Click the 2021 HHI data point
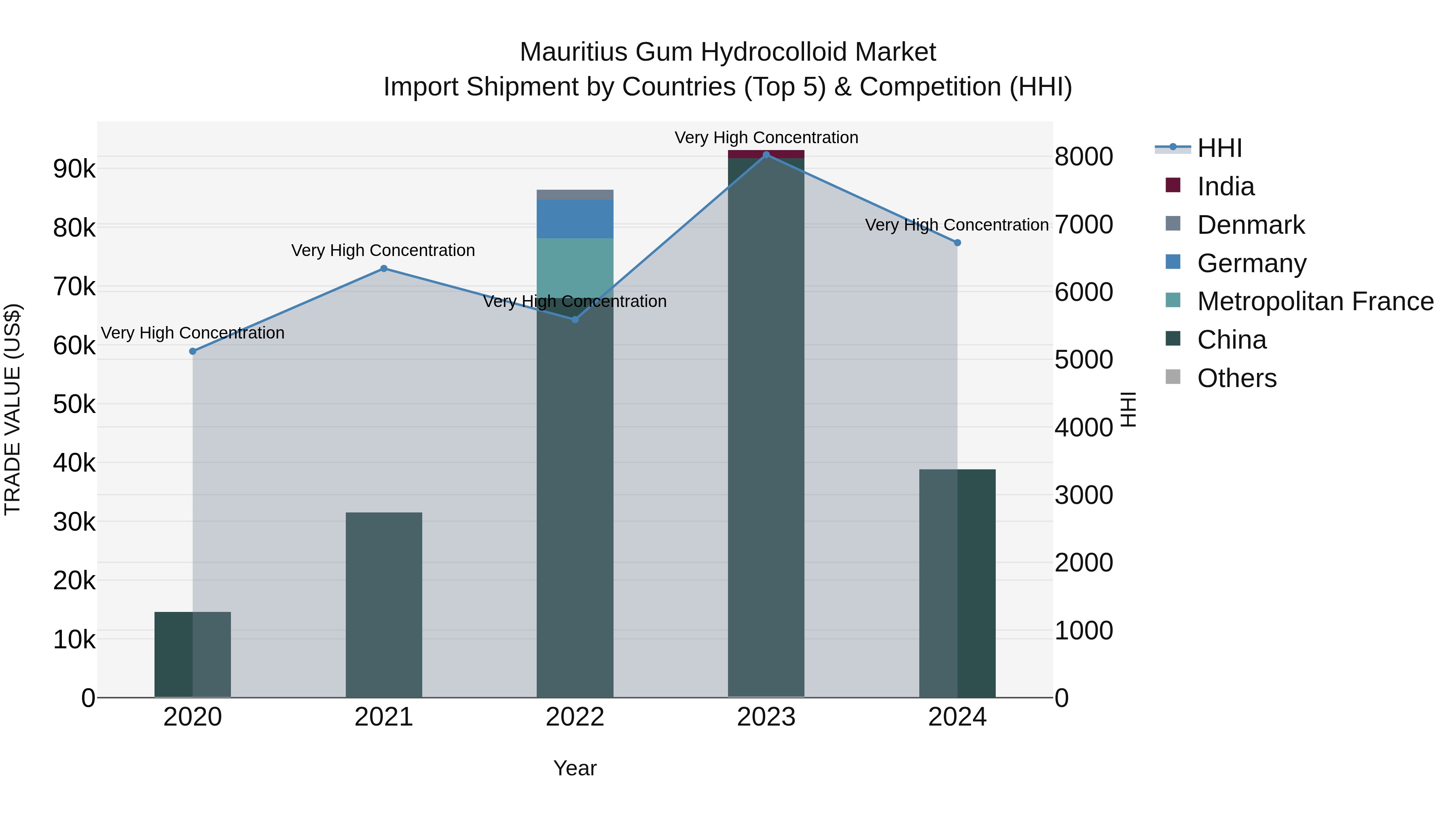The height and width of the screenshot is (819, 1456). [384, 269]
